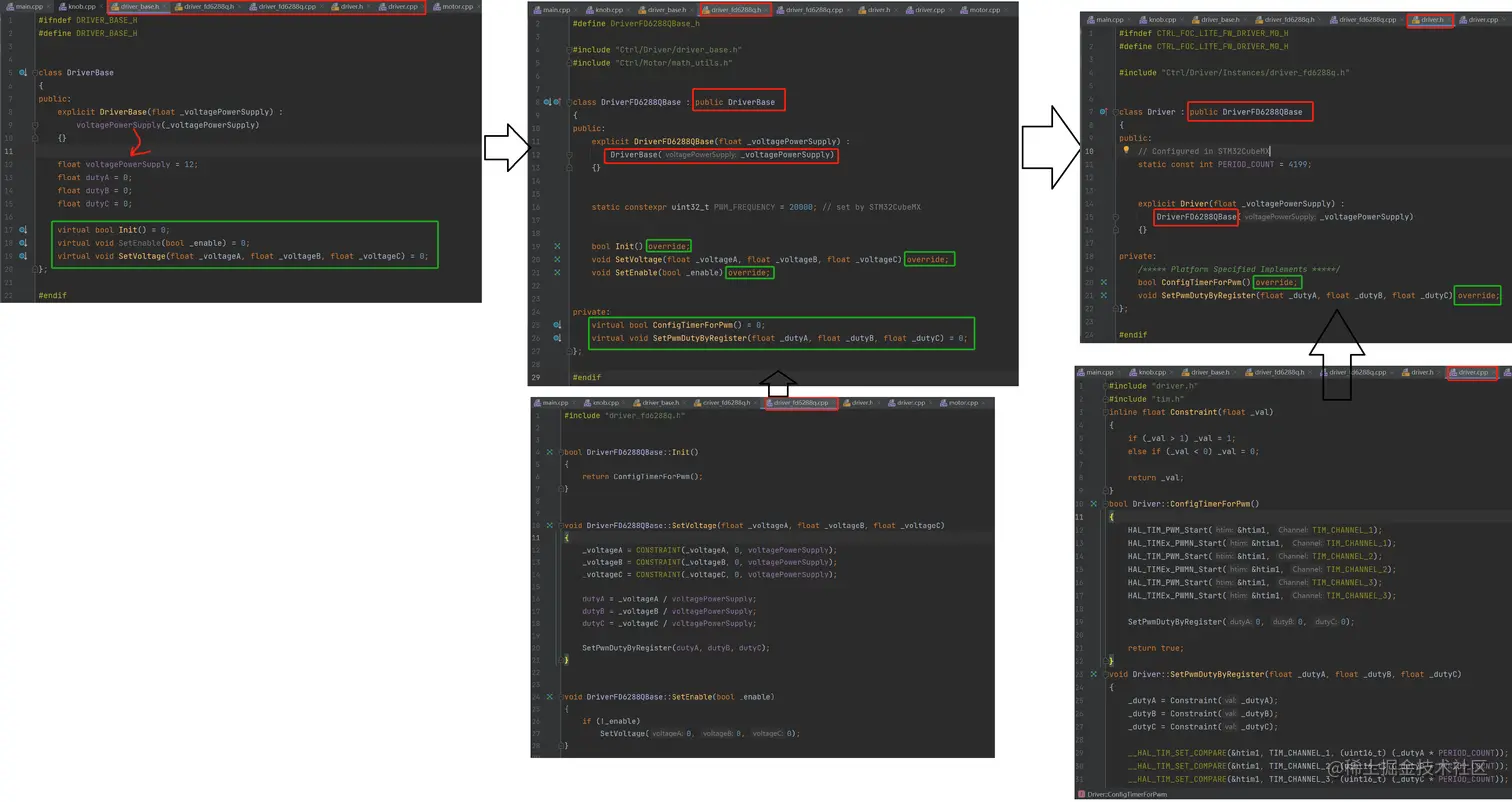This screenshot has height=802, width=1512.
Task: Click the Platform Specified Implements comment
Action: pos(1238,269)
